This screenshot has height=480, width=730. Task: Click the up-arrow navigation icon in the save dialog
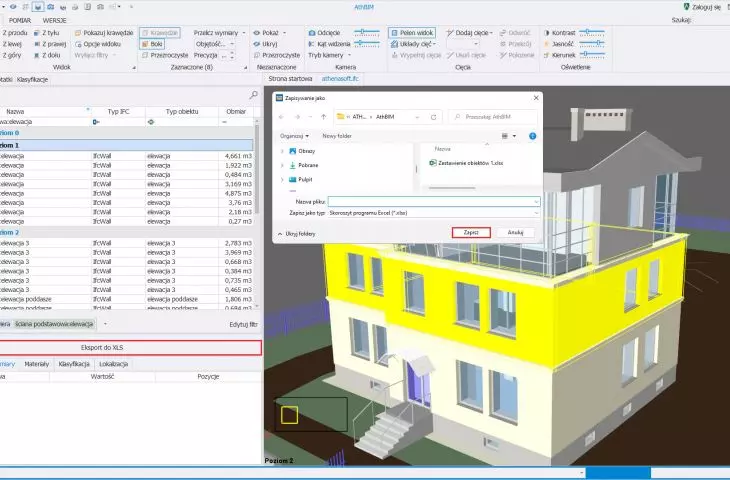click(324, 117)
